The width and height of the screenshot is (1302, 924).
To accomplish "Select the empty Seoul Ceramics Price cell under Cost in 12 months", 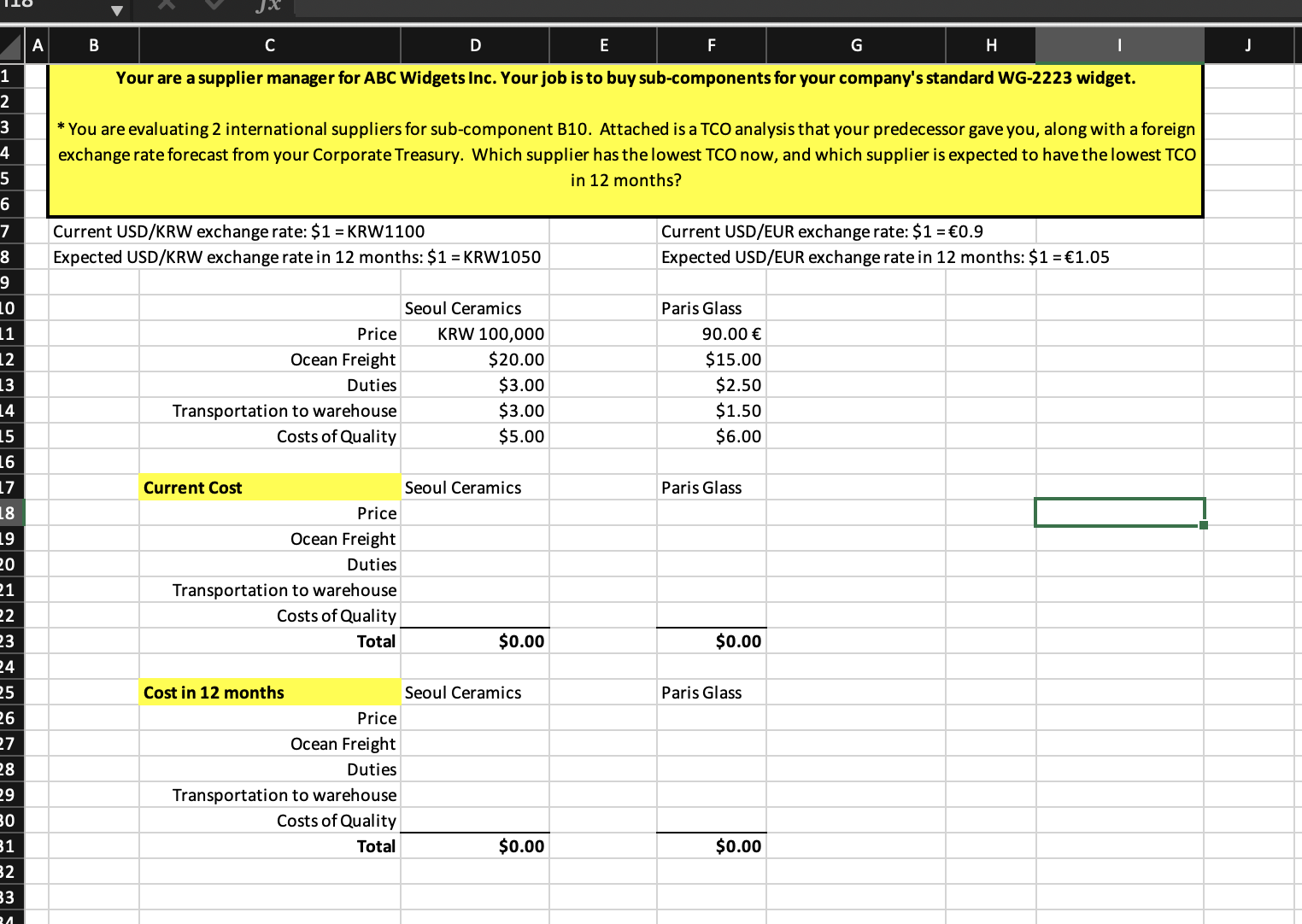I will pos(475,718).
